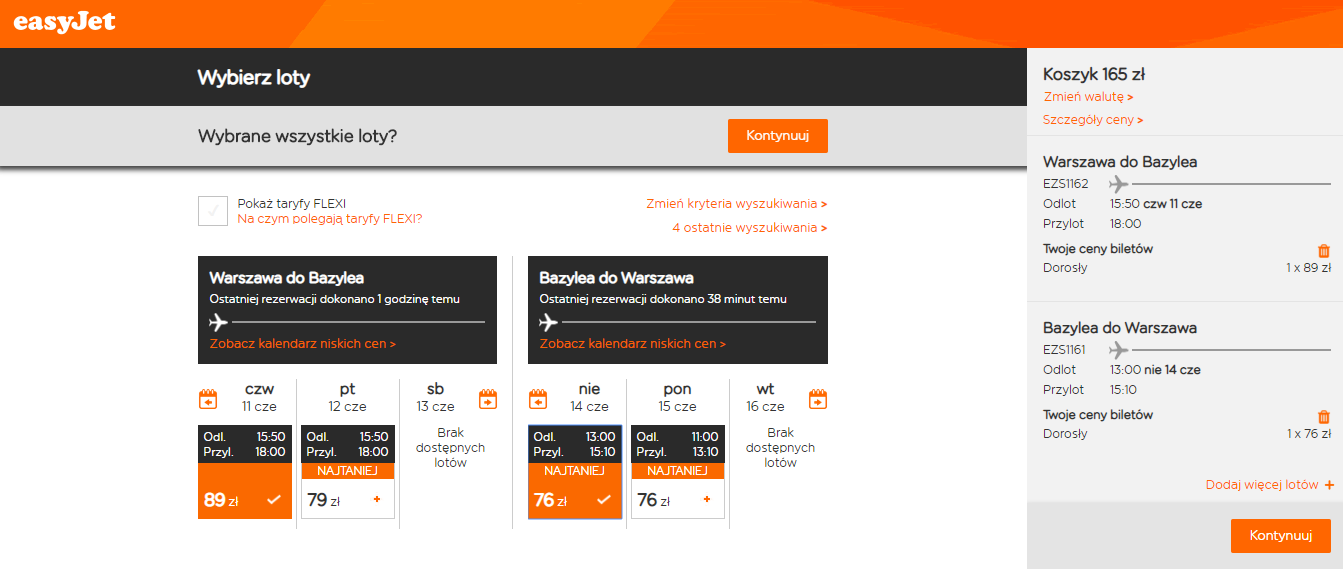This screenshot has width=1343, height=569.
Task: Expand 4 ostatnie wyszukiwania list
Action: pyautogui.click(x=750, y=228)
